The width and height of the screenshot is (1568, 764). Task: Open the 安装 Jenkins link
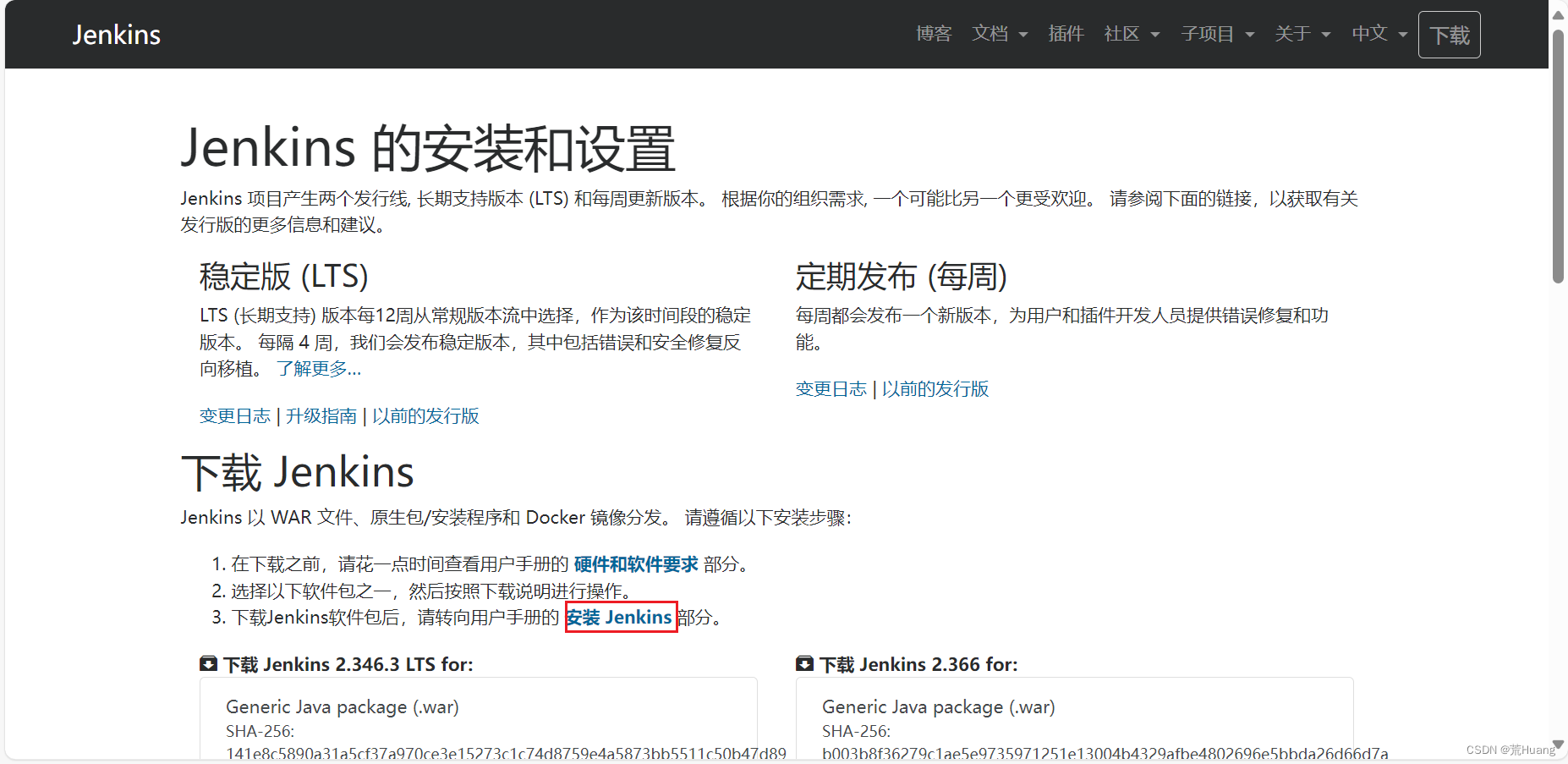coord(619,618)
